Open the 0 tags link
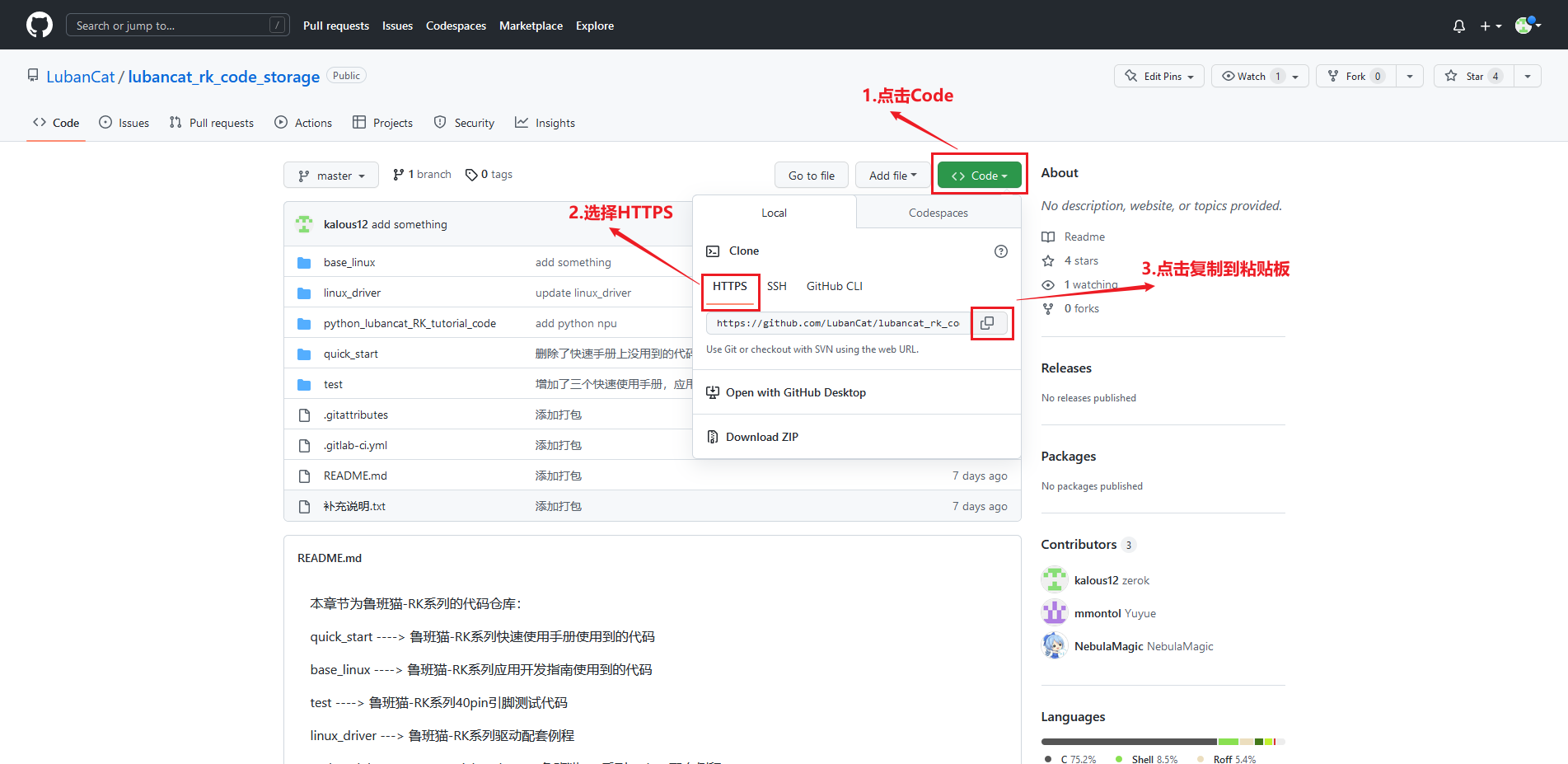This screenshot has height=764, width=1568. coord(489,175)
